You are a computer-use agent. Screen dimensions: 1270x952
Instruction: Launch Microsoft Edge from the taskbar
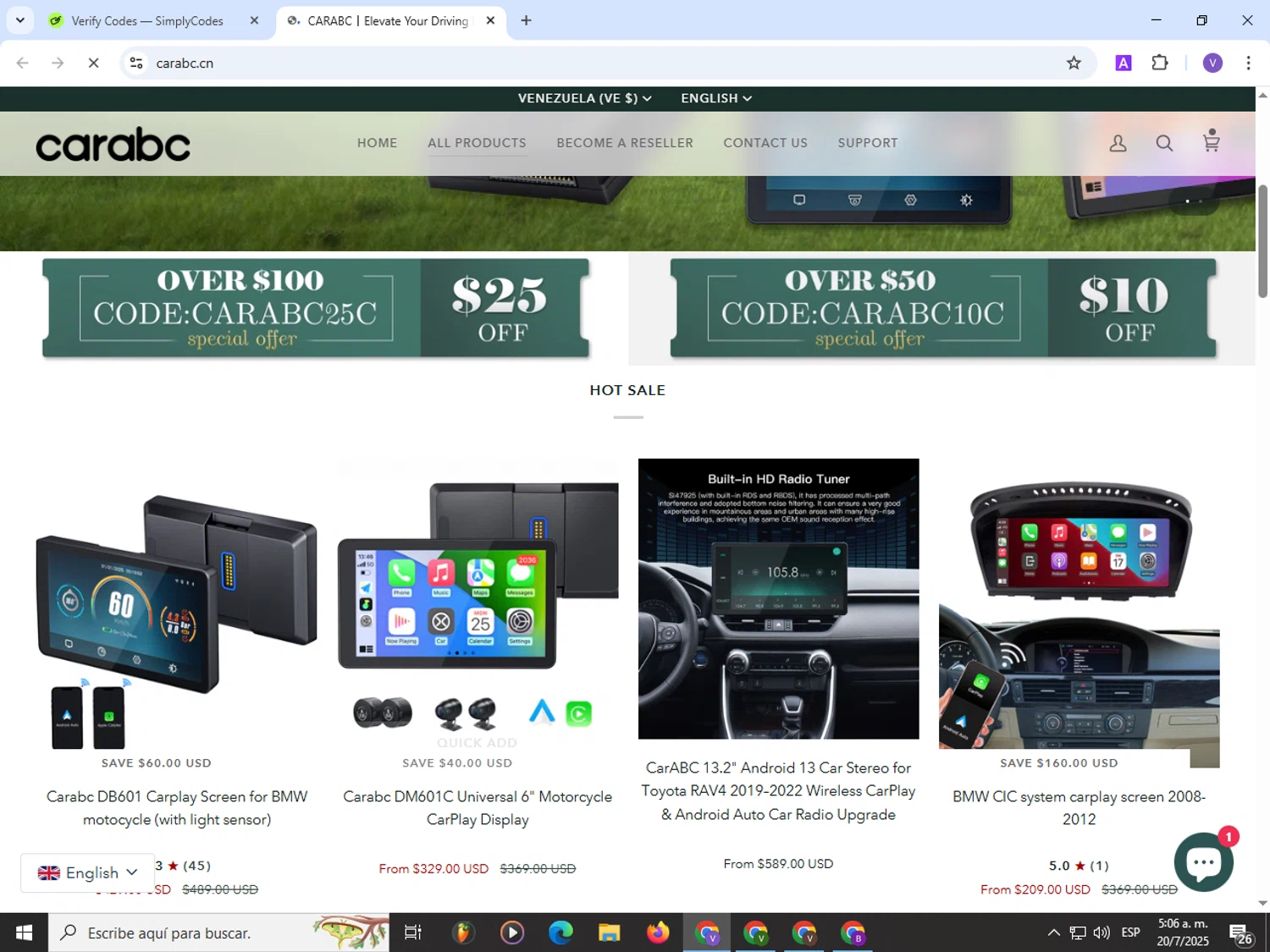coord(560,933)
